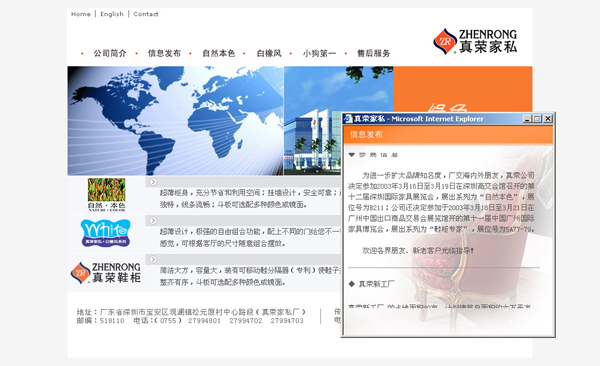This screenshot has height=366, width=600.
Task: Click the 真荣新厂 diamond bullet heading
Action: coord(371,284)
